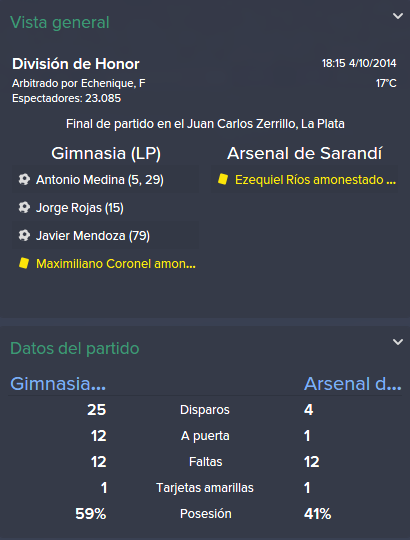Collapse the Vista general panel chevron

(398, 16)
